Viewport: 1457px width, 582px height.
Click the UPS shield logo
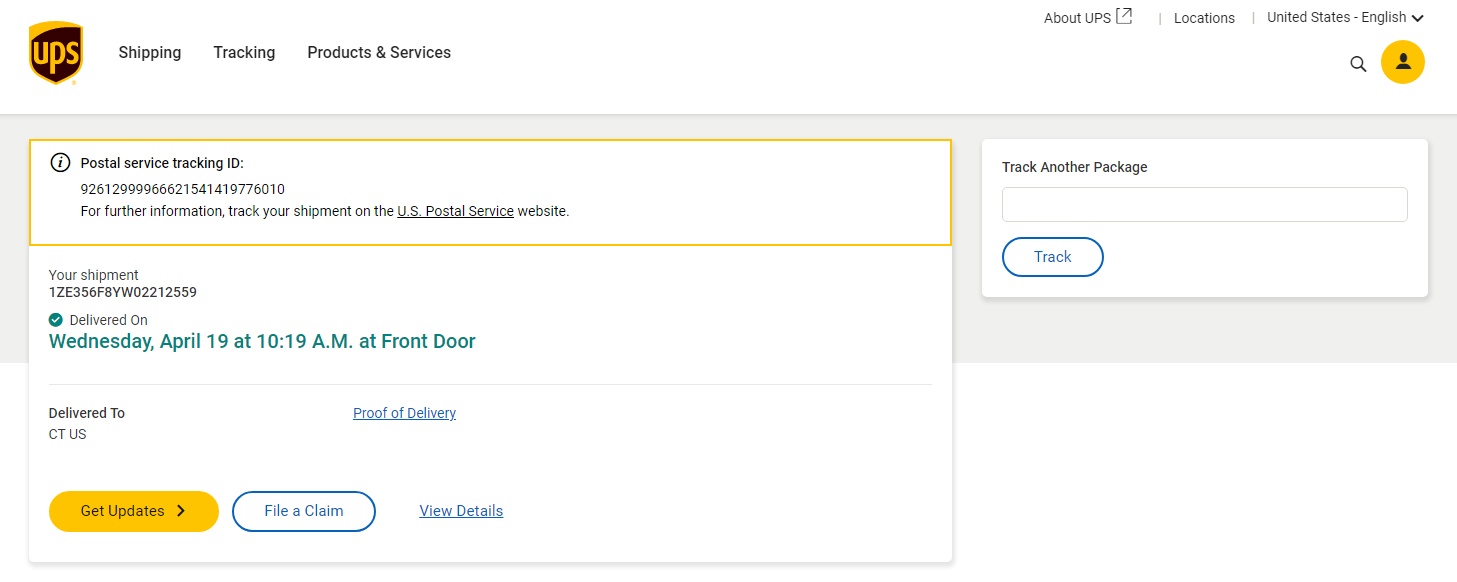56,53
